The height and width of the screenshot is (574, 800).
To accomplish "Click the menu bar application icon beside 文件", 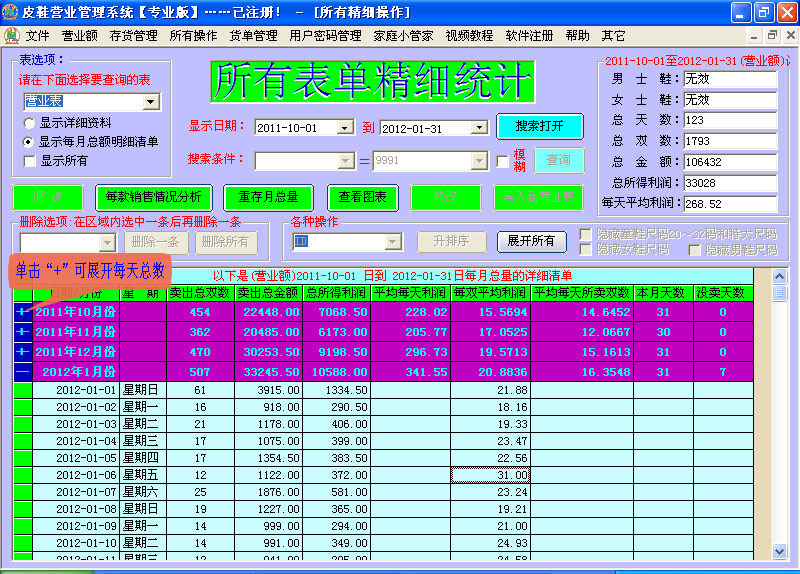I will (x=12, y=36).
